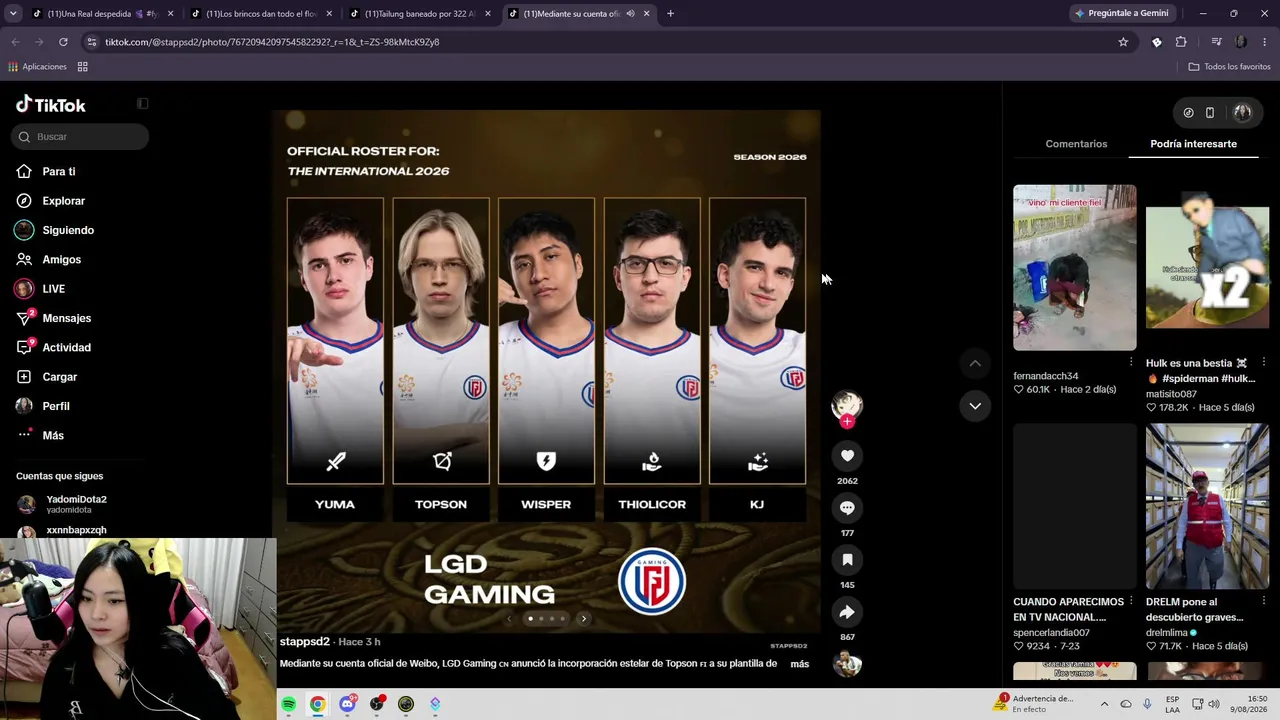Focus the Buscar search field
The height and width of the screenshot is (720, 1280).
[80, 137]
